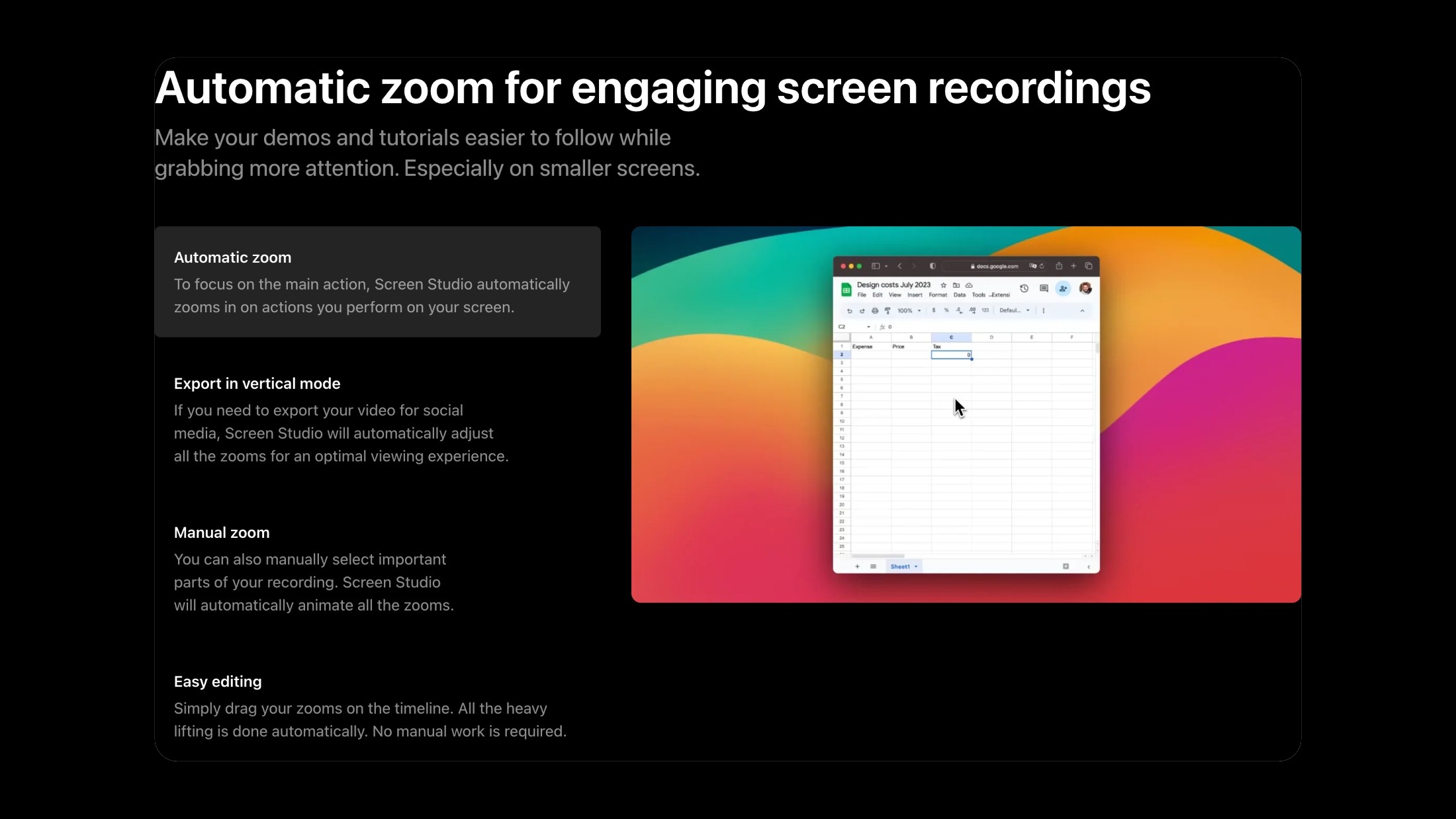Format as percent in toolbar
Screen dimensions: 1456x819
[946, 310]
